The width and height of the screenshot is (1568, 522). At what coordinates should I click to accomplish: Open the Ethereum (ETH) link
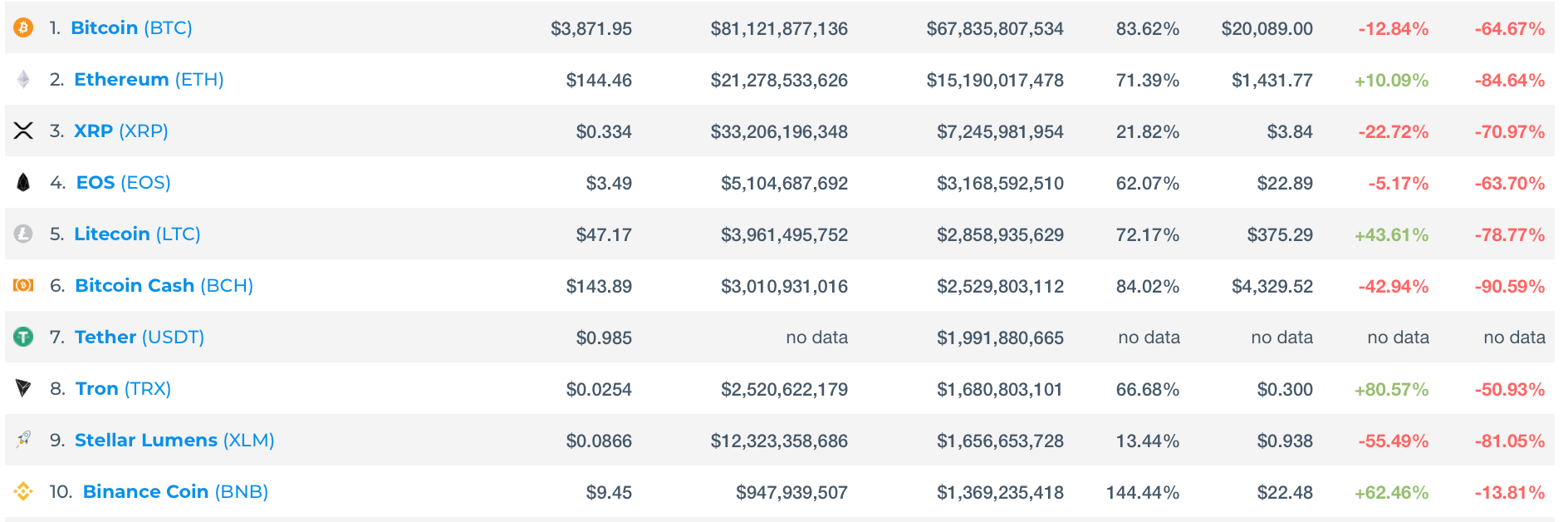click(x=149, y=80)
